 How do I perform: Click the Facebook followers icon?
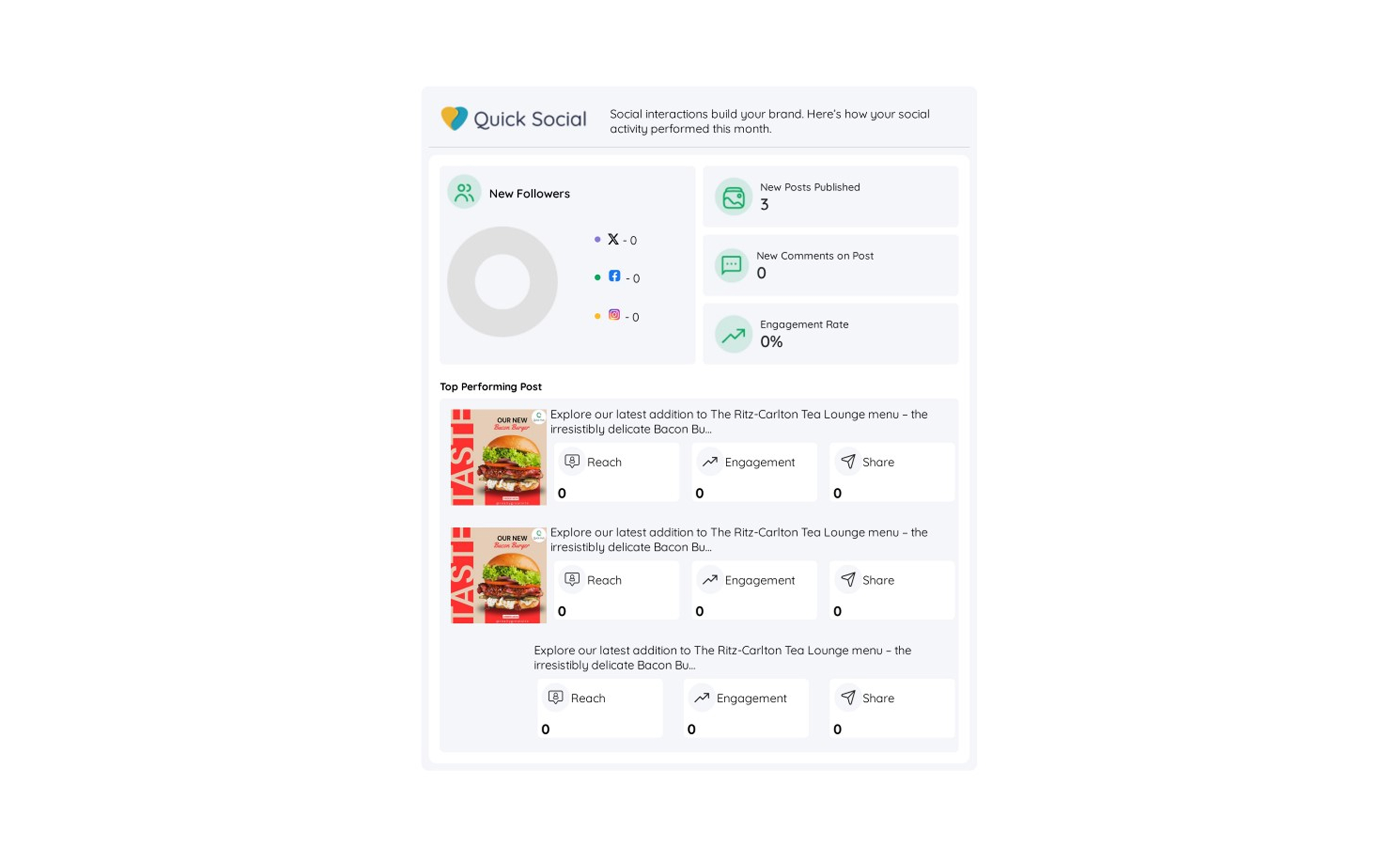614,276
